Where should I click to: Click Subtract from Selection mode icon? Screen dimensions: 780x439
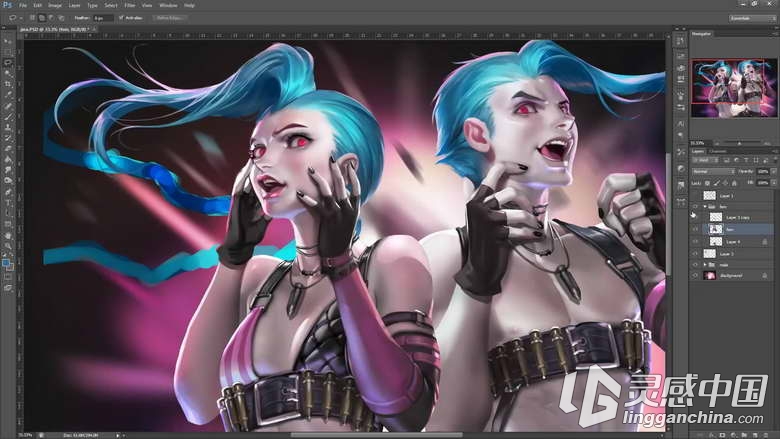(51, 18)
